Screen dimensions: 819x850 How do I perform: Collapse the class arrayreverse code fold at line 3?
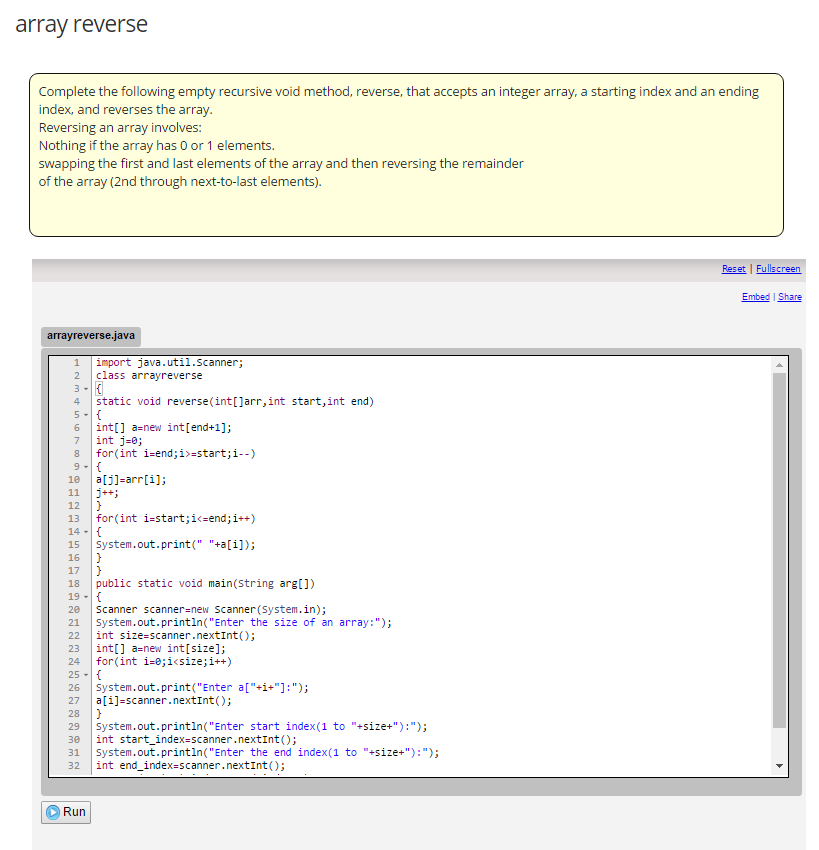[x=87, y=388]
